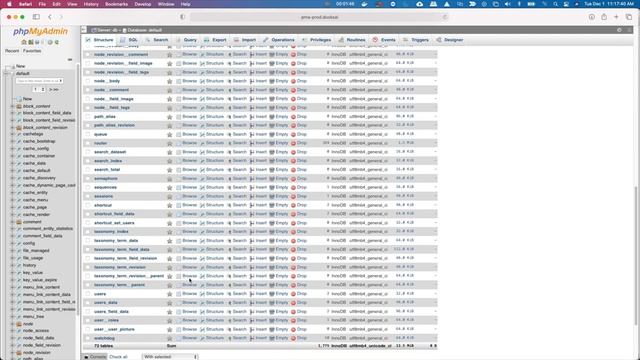Click Search icon for sequences table
This screenshot has width=640, height=360.
(229, 188)
